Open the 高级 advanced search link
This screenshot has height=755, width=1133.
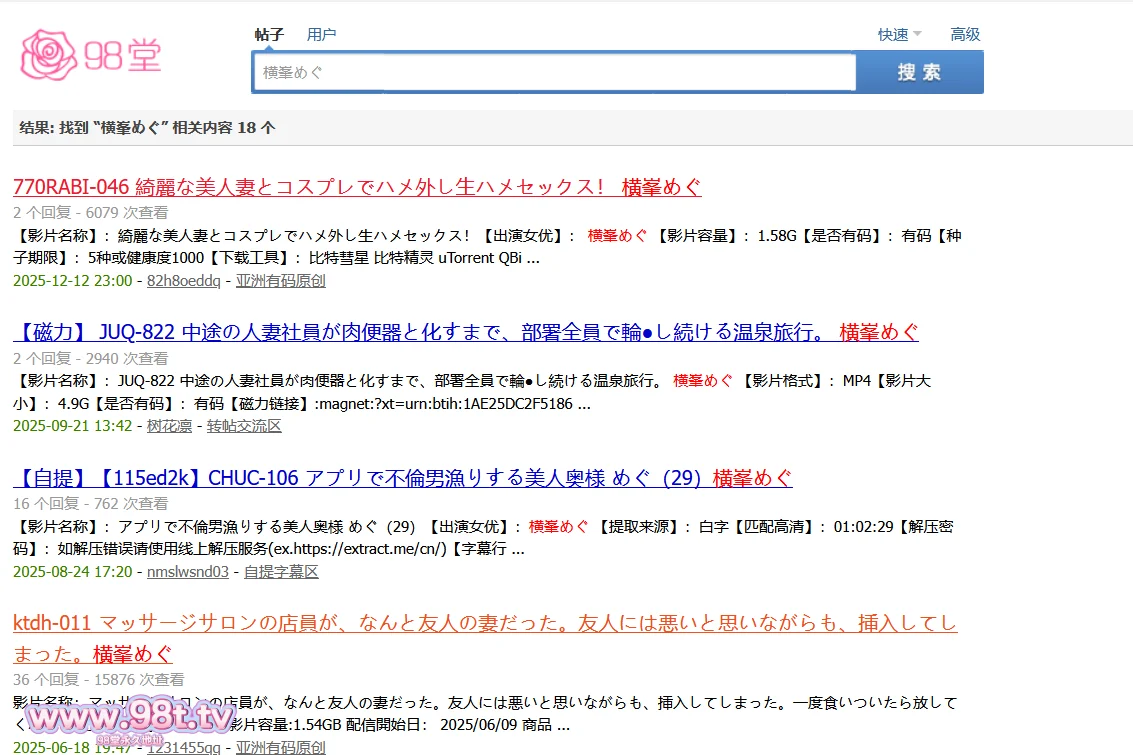point(965,35)
